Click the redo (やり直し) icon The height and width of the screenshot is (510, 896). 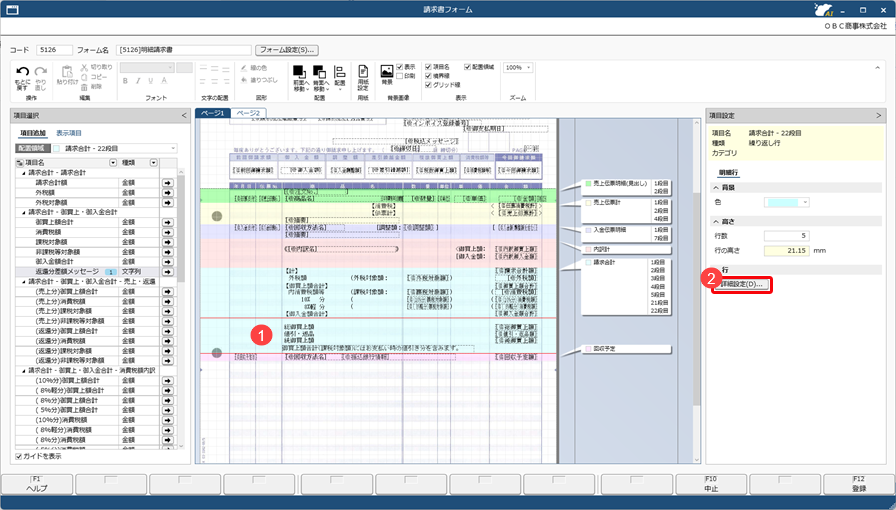point(41,71)
